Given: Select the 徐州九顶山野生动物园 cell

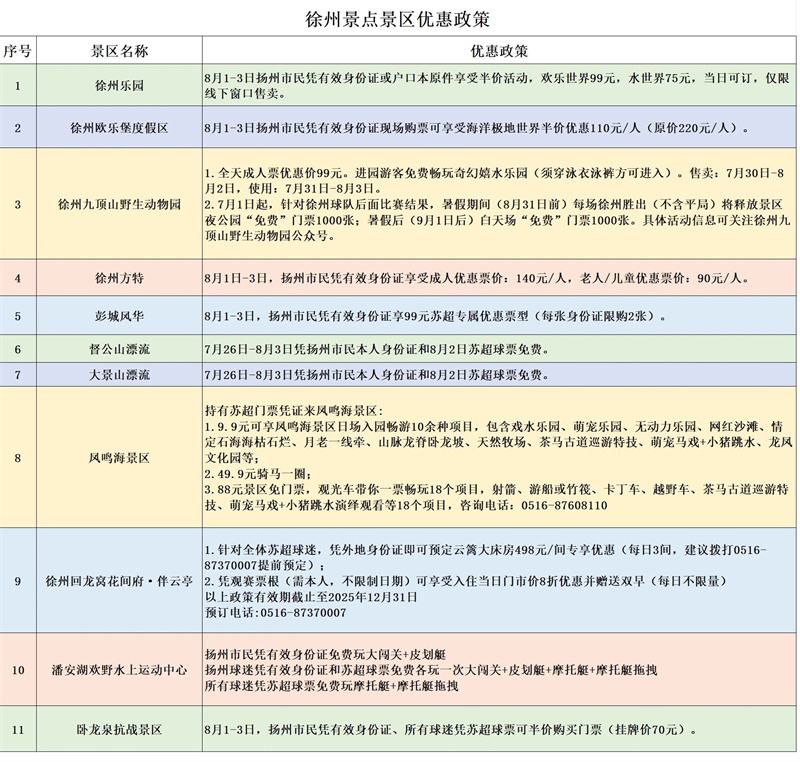Looking at the screenshot, I should click(x=119, y=203).
